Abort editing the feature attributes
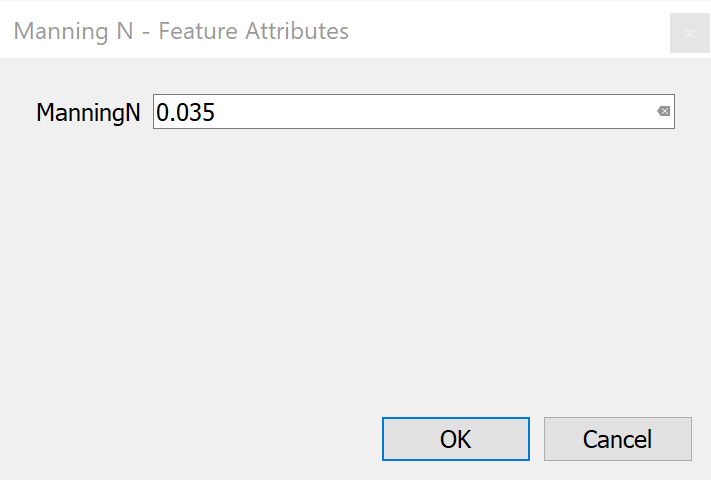This screenshot has height=480, width=711. 617,439
